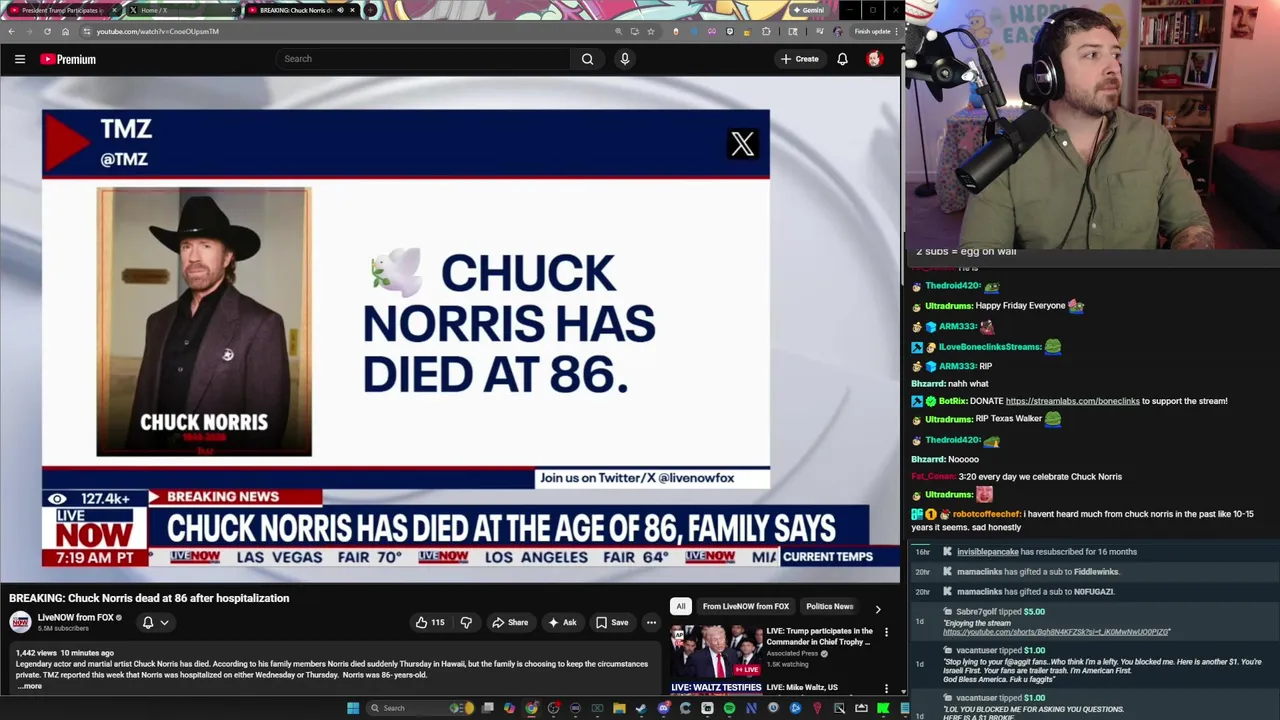The image size is (1280, 720).
Task: Select the Politics News chip
Action: (829, 606)
